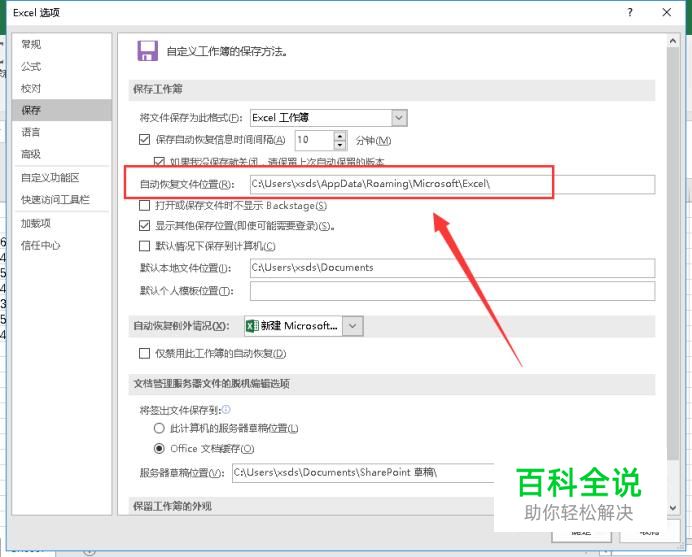Click the 默认本地文件位置 path field
Screen dimensions: 692x557
pyautogui.click(x=452, y=268)
